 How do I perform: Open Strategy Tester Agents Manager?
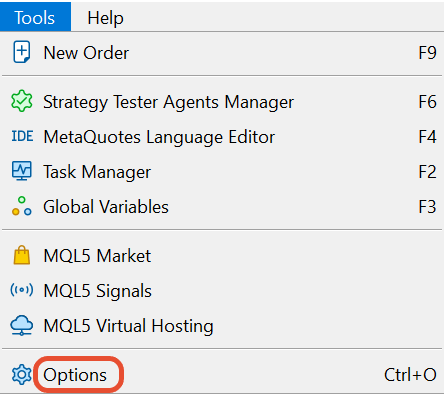[x=222, y=101]
